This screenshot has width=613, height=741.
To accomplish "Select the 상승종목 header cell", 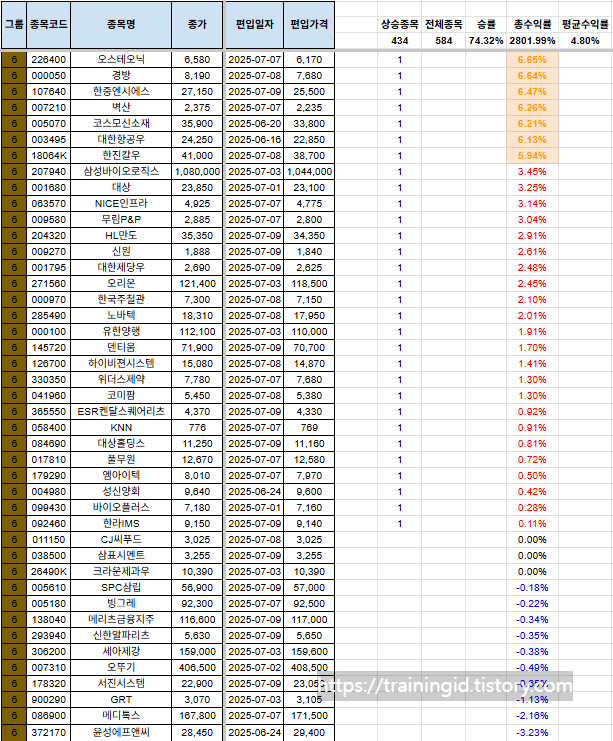I will (x=399, y=25).
